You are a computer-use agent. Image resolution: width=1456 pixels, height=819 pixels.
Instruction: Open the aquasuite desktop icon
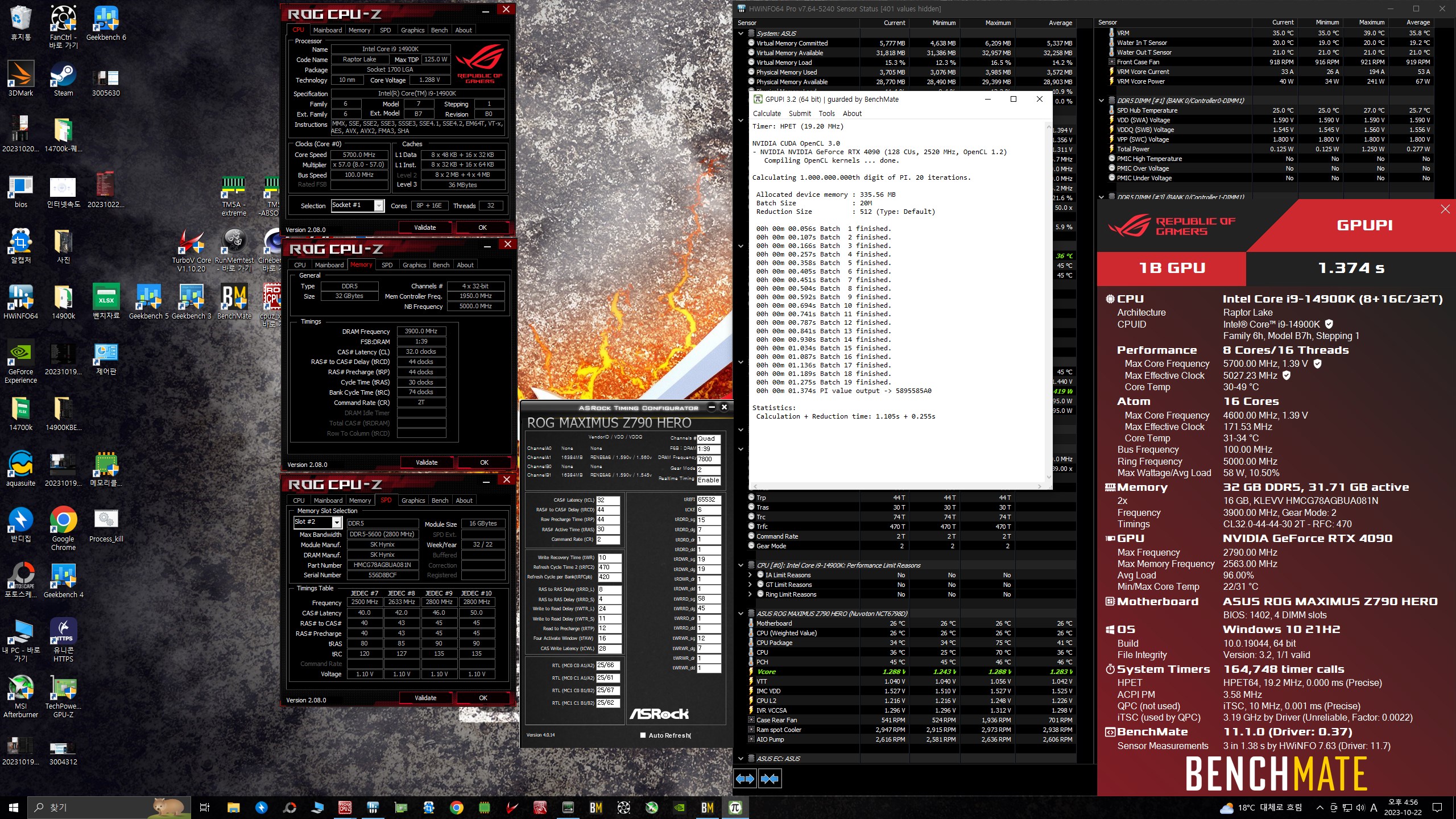(20, 469)
